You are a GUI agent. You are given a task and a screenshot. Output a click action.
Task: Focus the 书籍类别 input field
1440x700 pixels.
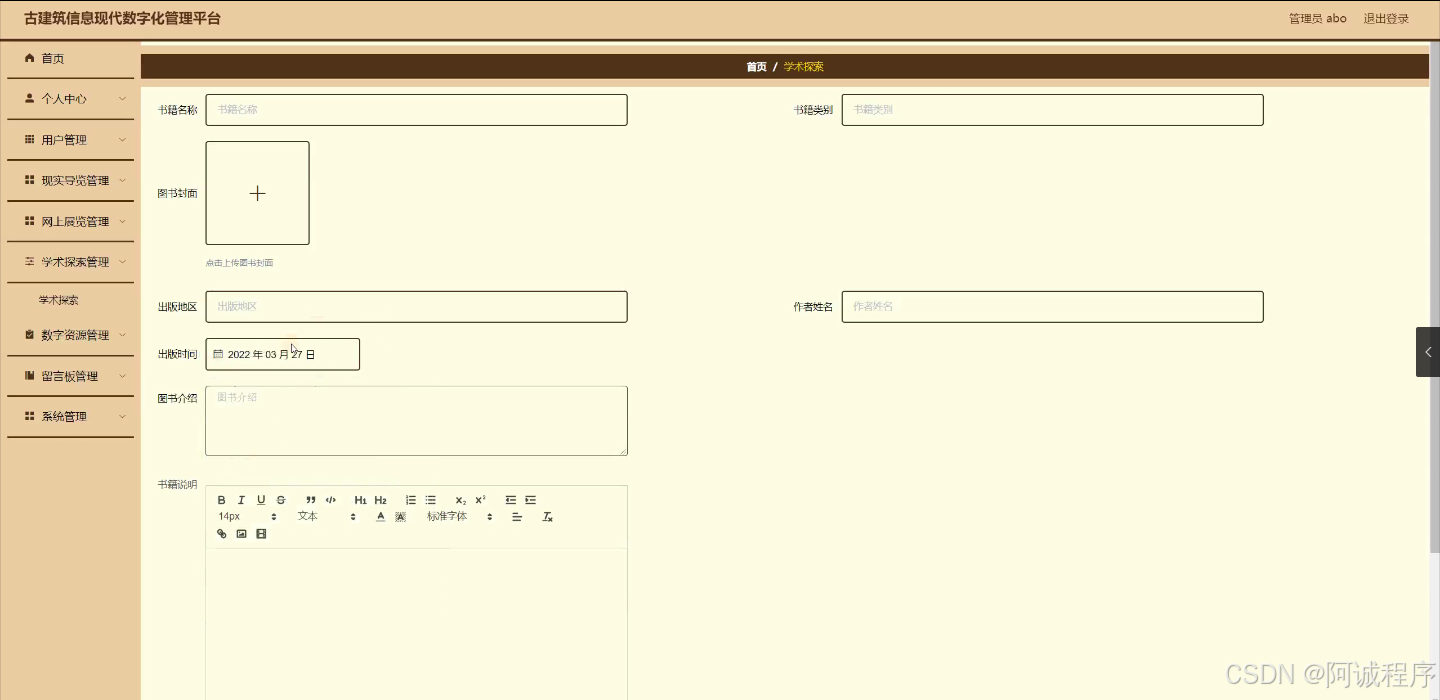[x=1052, y=110]
